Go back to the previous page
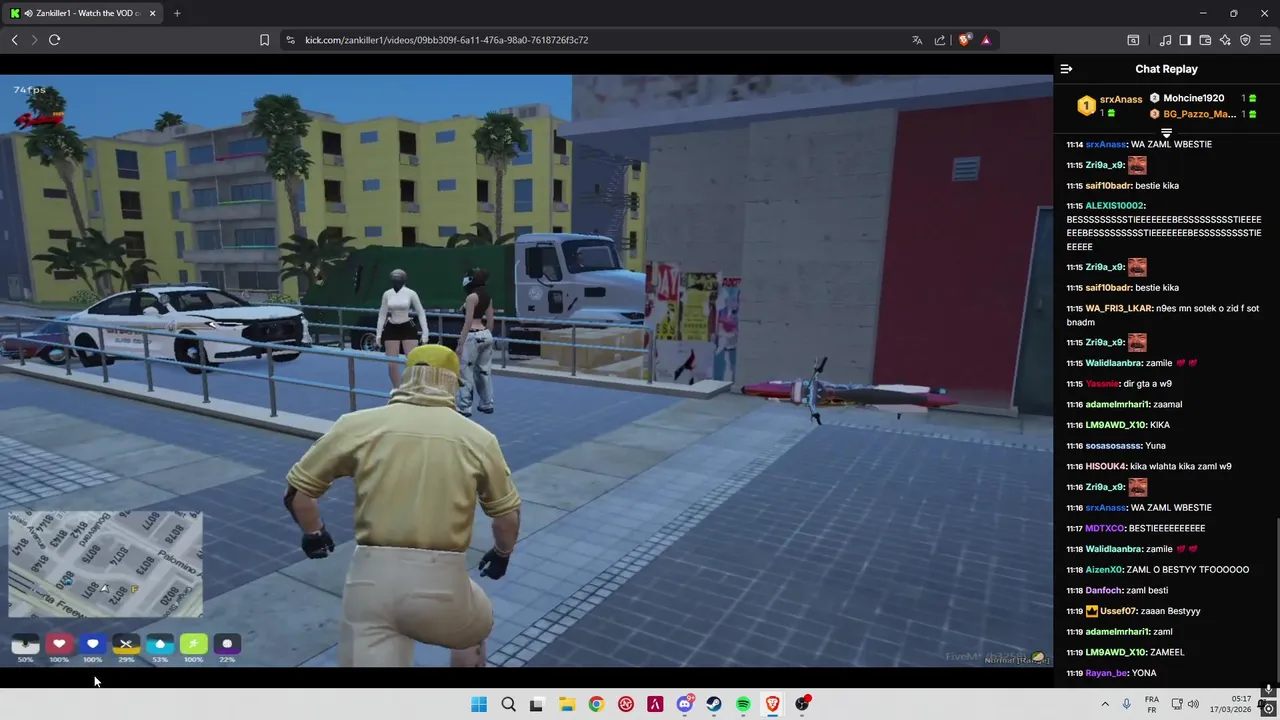 point(14,40)
